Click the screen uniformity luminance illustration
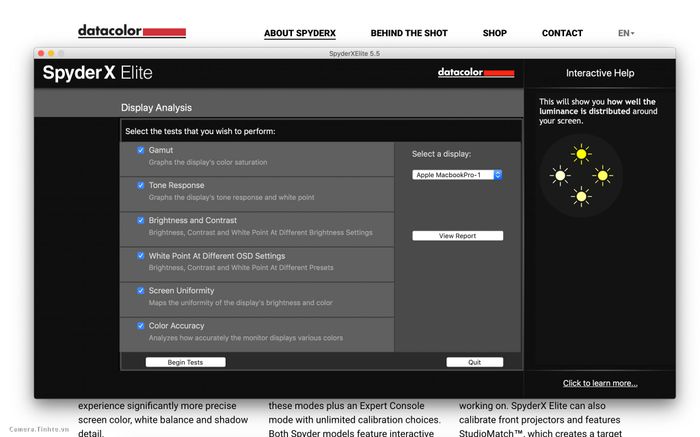Viewport: 700px width, 437px height. click(581, 175)
